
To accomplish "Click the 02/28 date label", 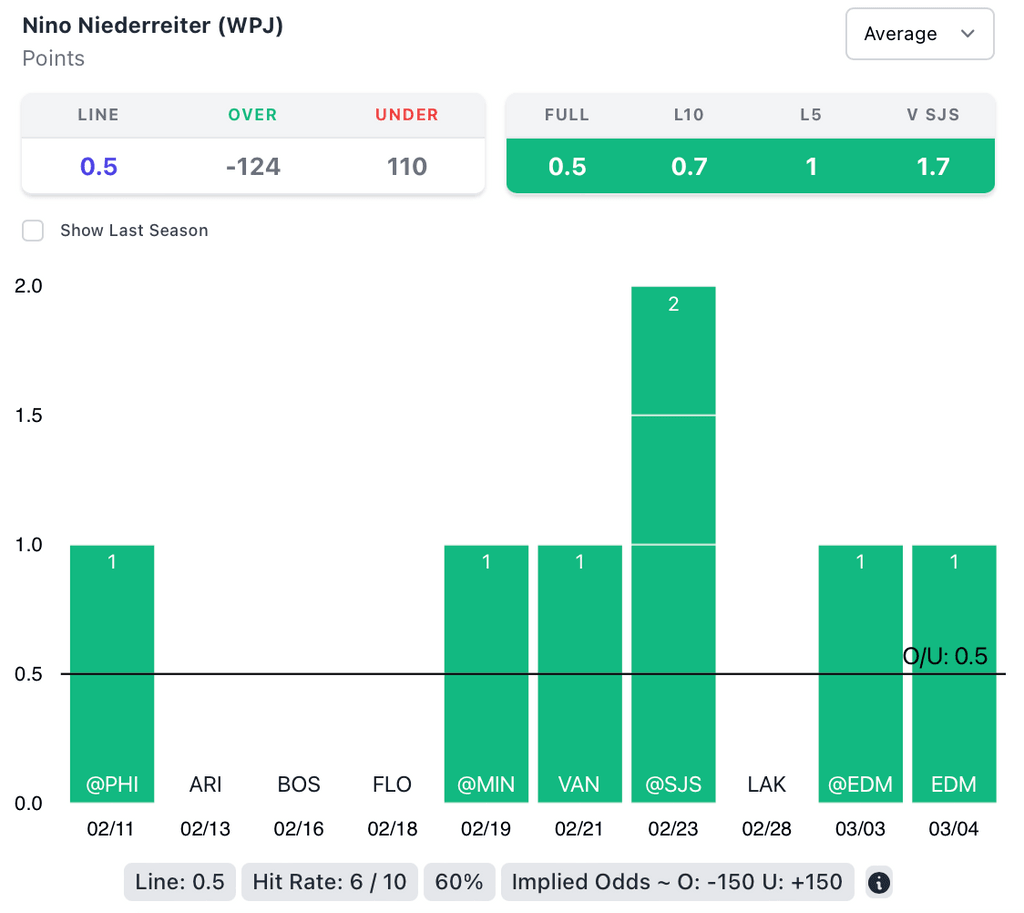I will pos(767,829).
